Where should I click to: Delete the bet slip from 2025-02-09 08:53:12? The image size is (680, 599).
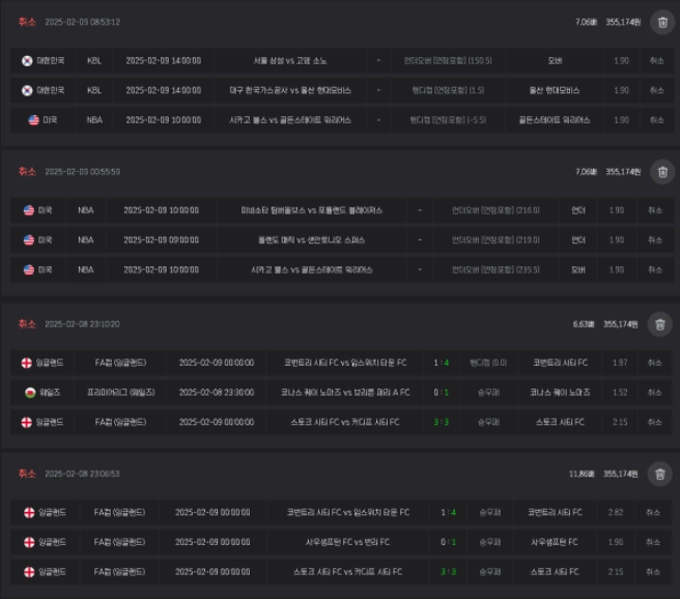[x=662, y=22]
